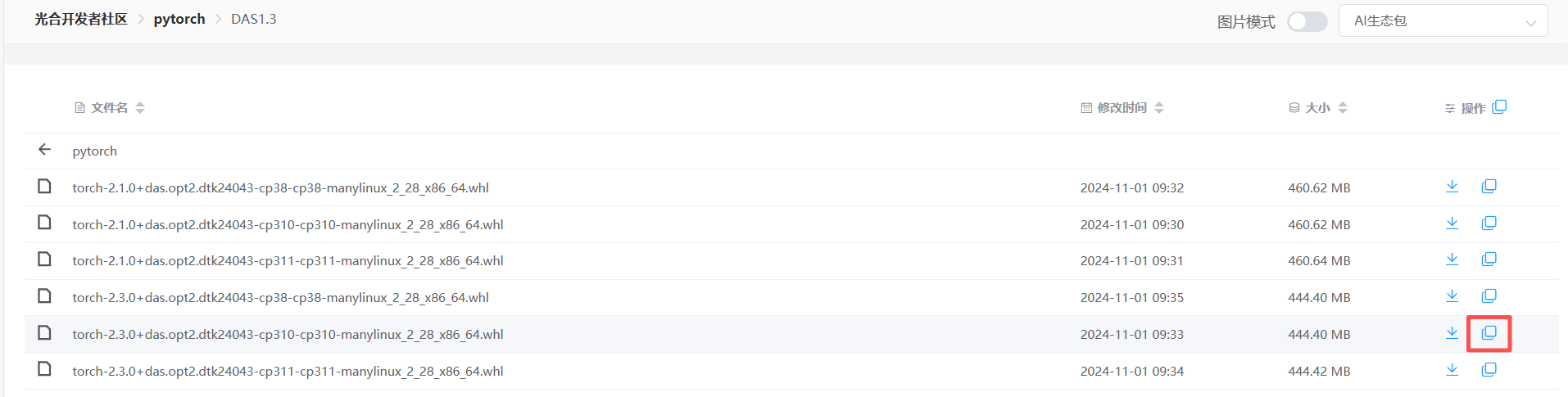Download torch-2.1.0 cp311 wheel file
The image size is (1568, 397).
click(1452, 259)
